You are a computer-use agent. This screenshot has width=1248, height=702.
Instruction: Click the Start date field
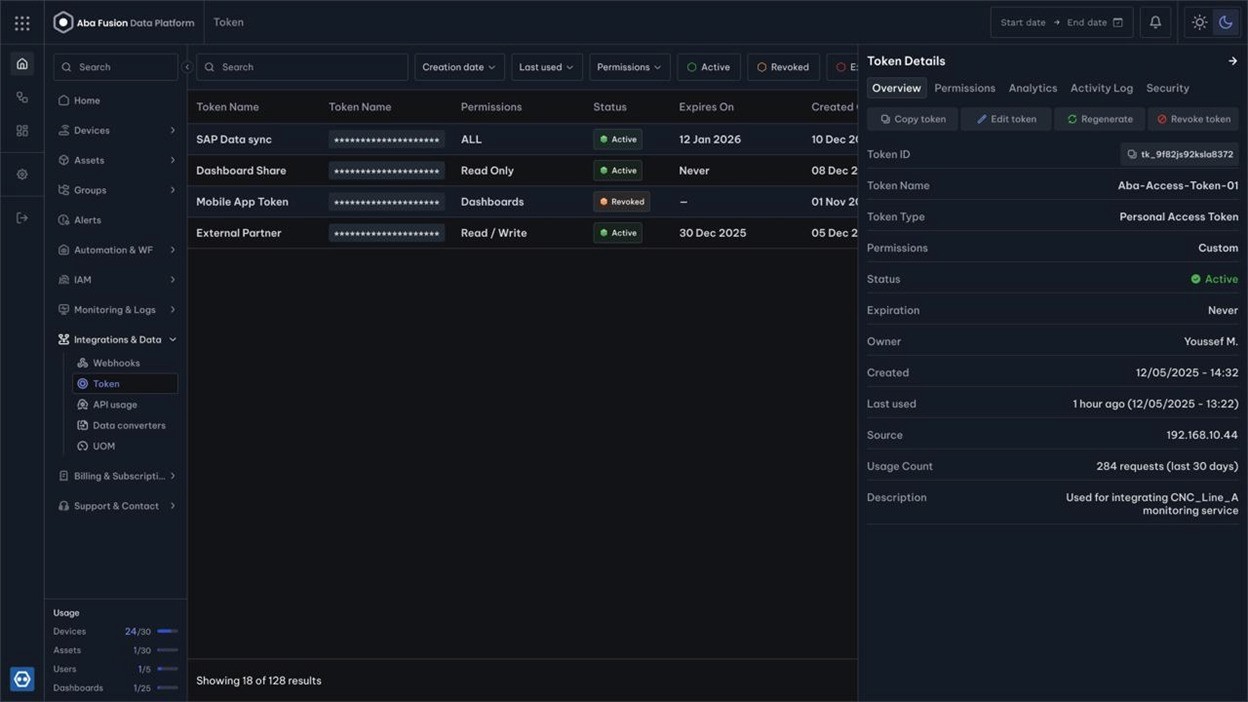click(1023, 22)
